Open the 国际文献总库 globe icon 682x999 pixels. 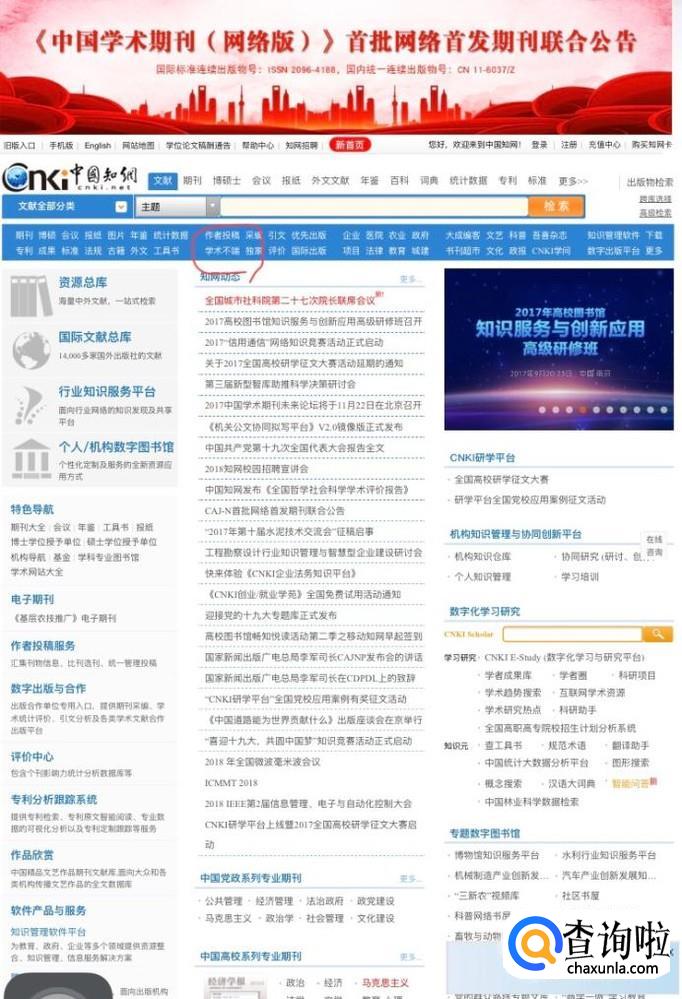tap(31, 349)
